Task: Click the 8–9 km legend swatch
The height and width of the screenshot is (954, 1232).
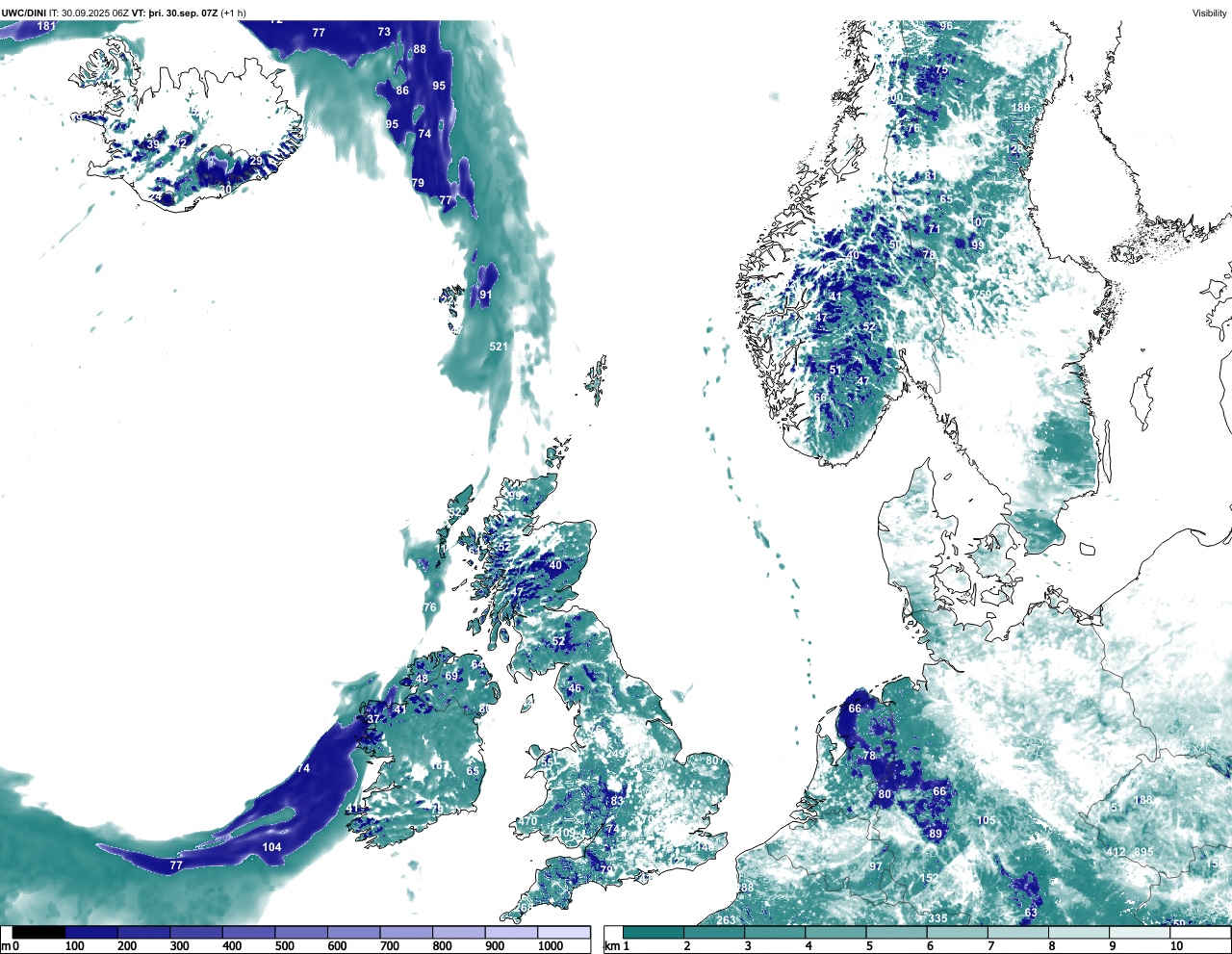Action: point(1081,933)
